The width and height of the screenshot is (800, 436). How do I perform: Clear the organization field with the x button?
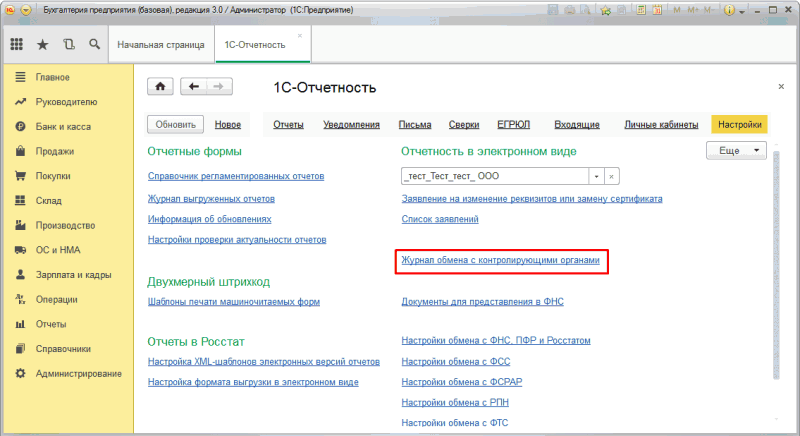click(x=612, y=176)
